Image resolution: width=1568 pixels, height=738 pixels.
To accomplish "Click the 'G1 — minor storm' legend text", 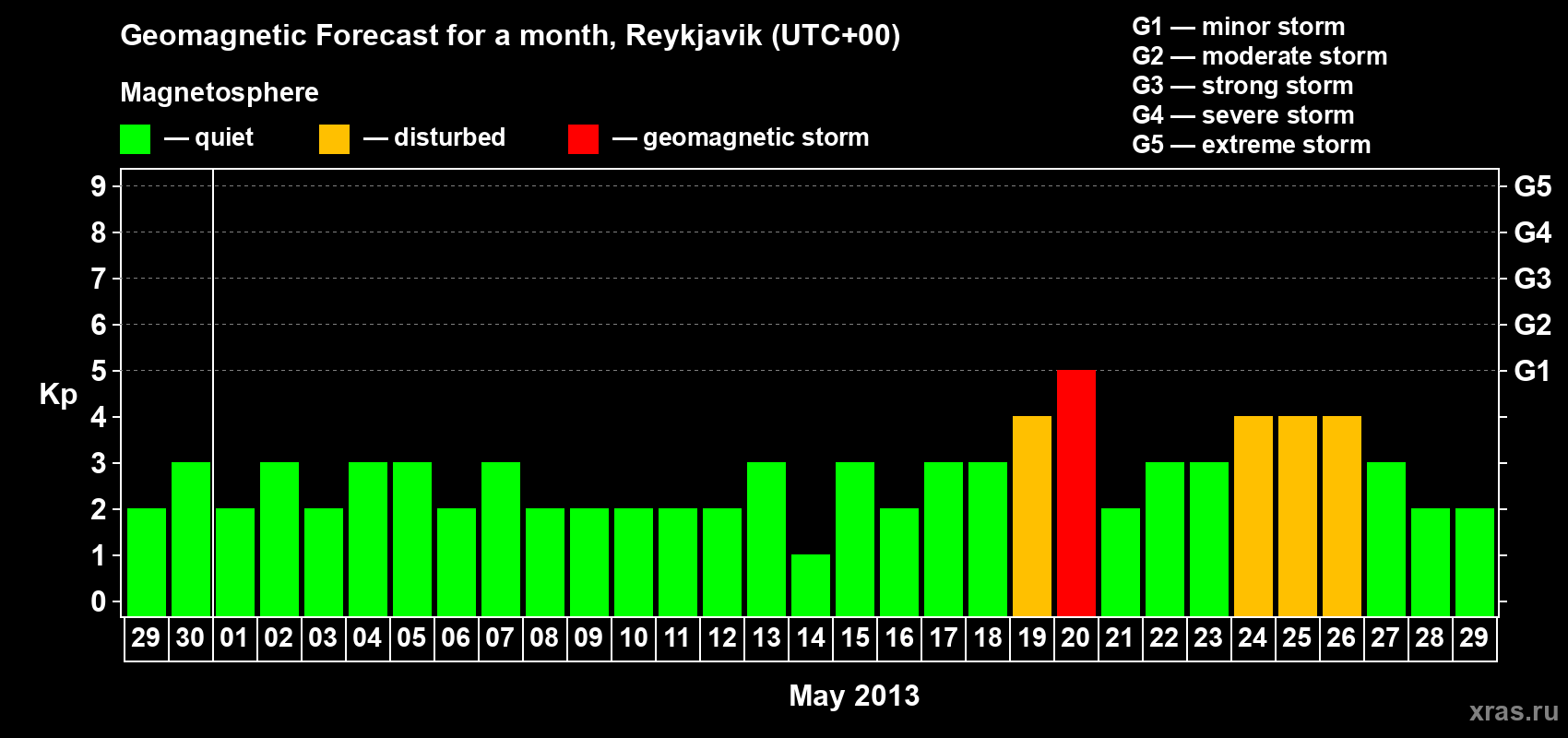I will (1239, 27).
